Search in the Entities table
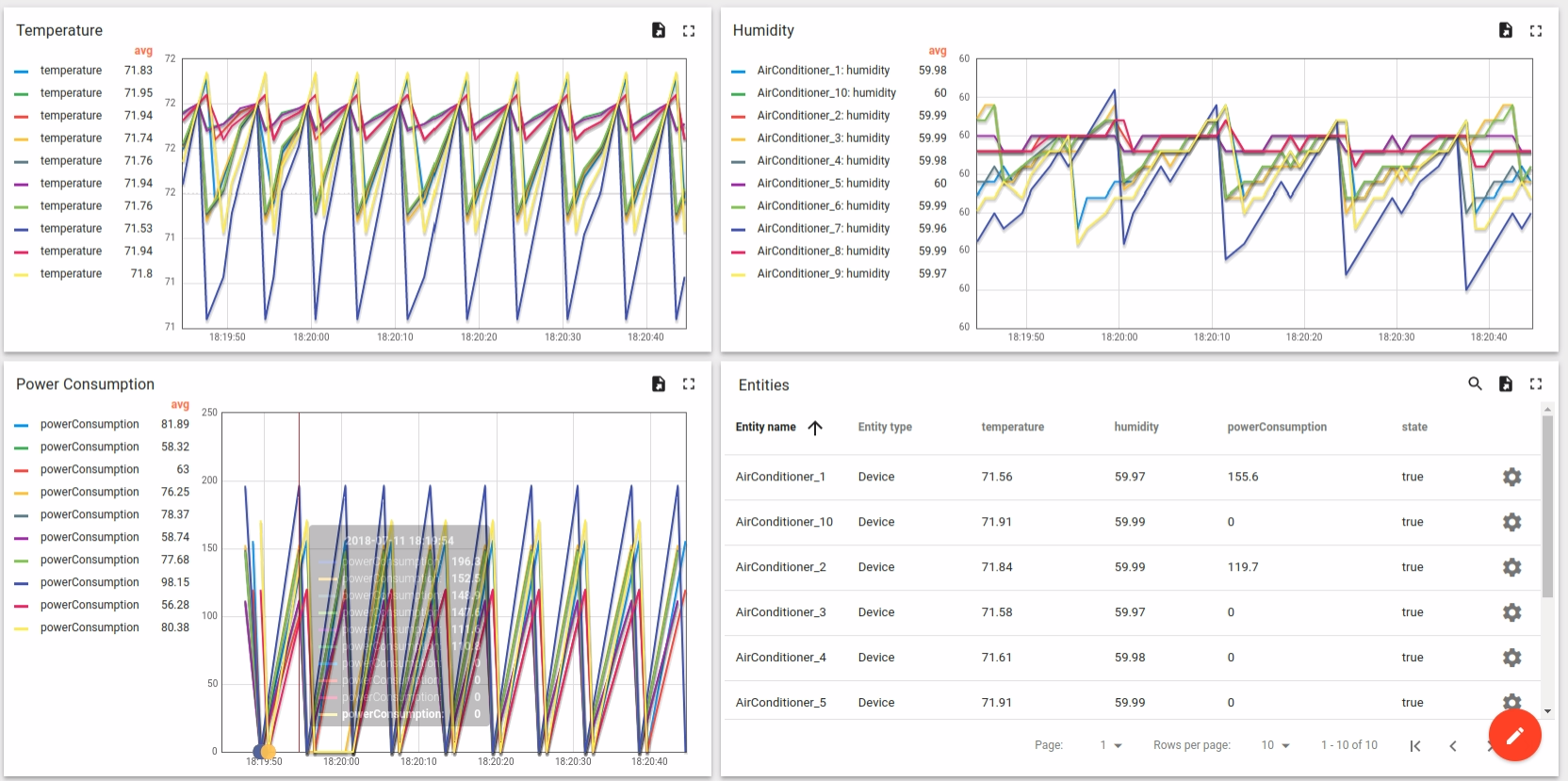The image size is (1568, 781). coord(1476,383)
